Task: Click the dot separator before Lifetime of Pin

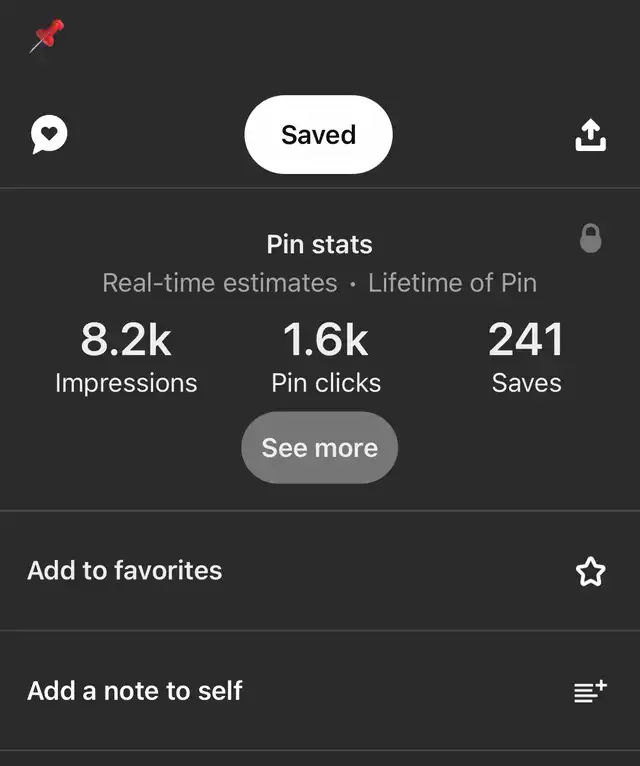Action: [353, 284]
